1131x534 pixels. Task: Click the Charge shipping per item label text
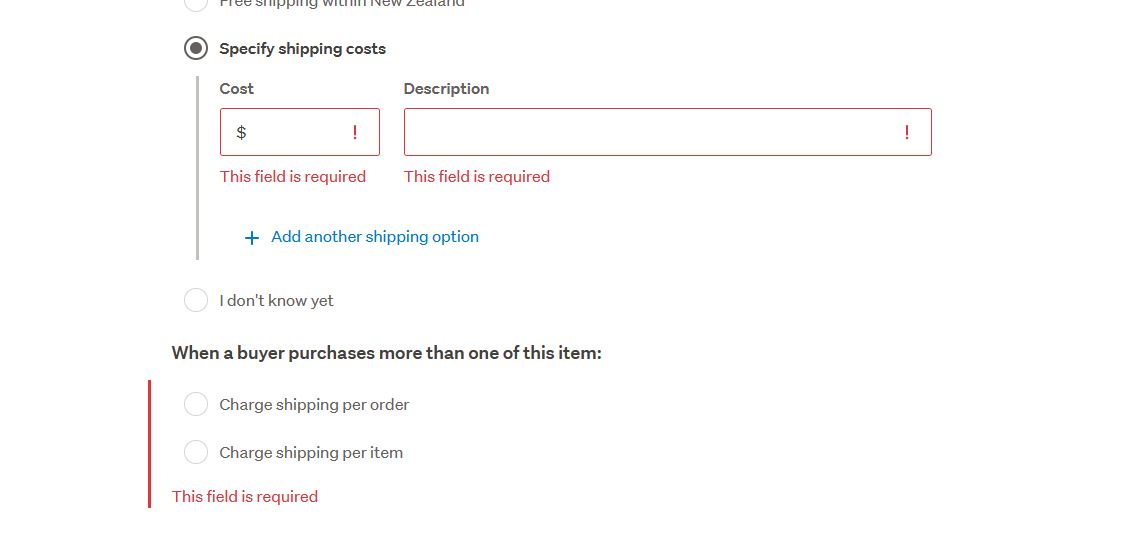(311, 452)
